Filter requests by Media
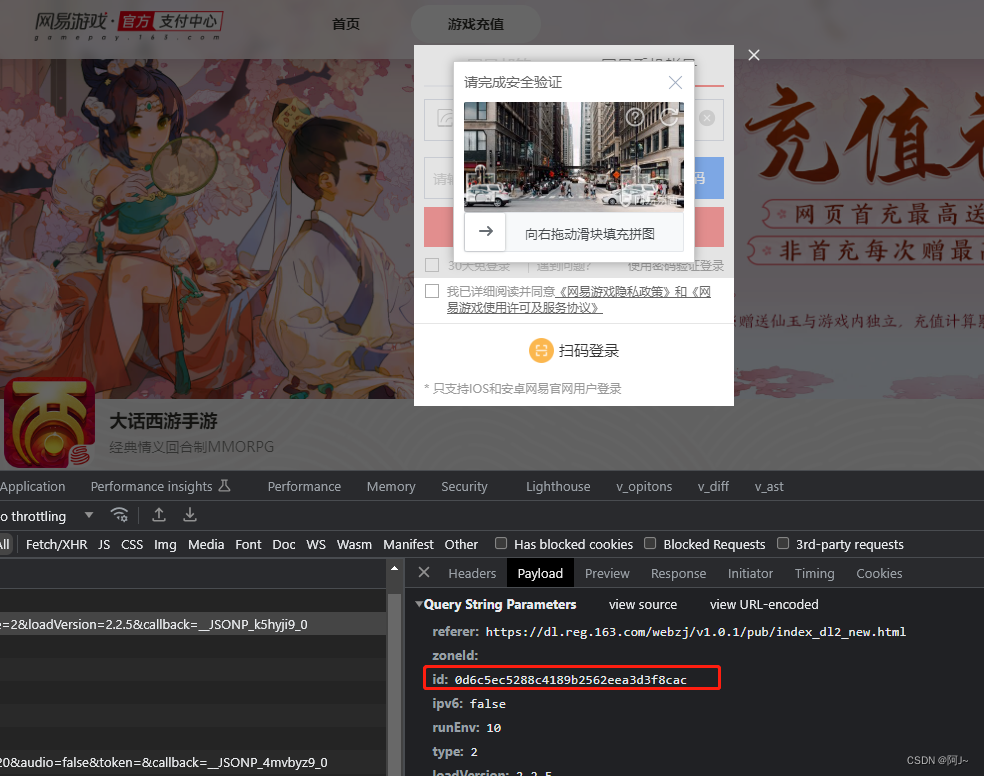Screen dimensions: 984x776 pyautogui.click(x=206, y=545)
